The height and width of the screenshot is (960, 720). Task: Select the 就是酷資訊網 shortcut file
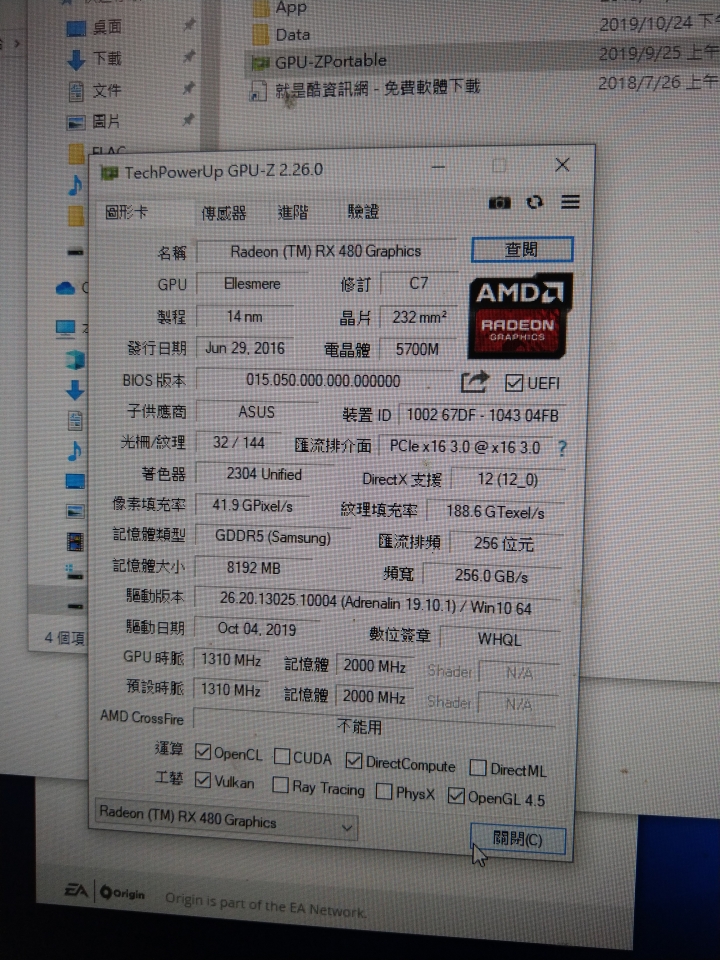pos(366,89)
